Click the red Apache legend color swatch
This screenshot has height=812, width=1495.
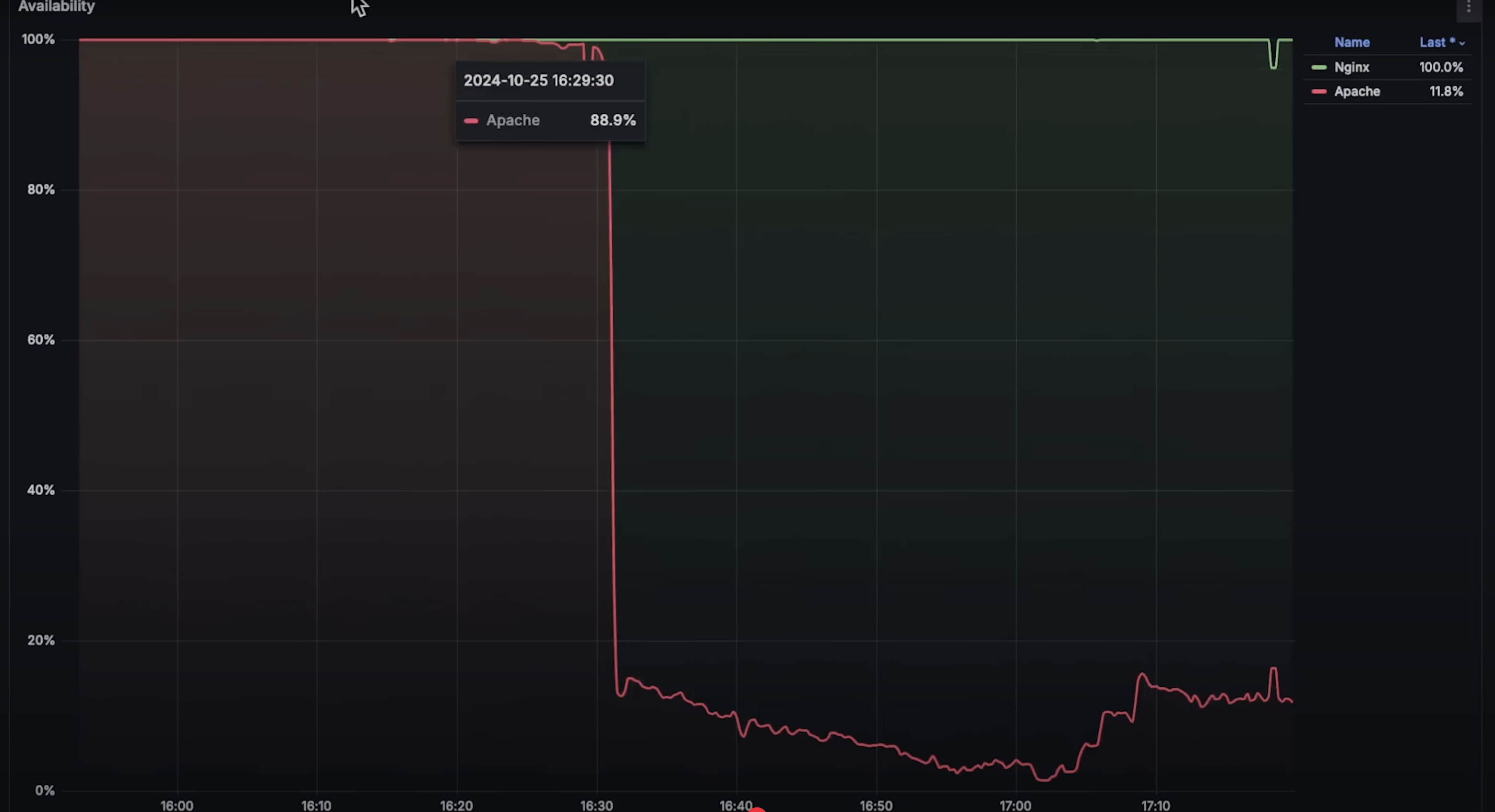pyautogui.click(x=1319, y=92)
